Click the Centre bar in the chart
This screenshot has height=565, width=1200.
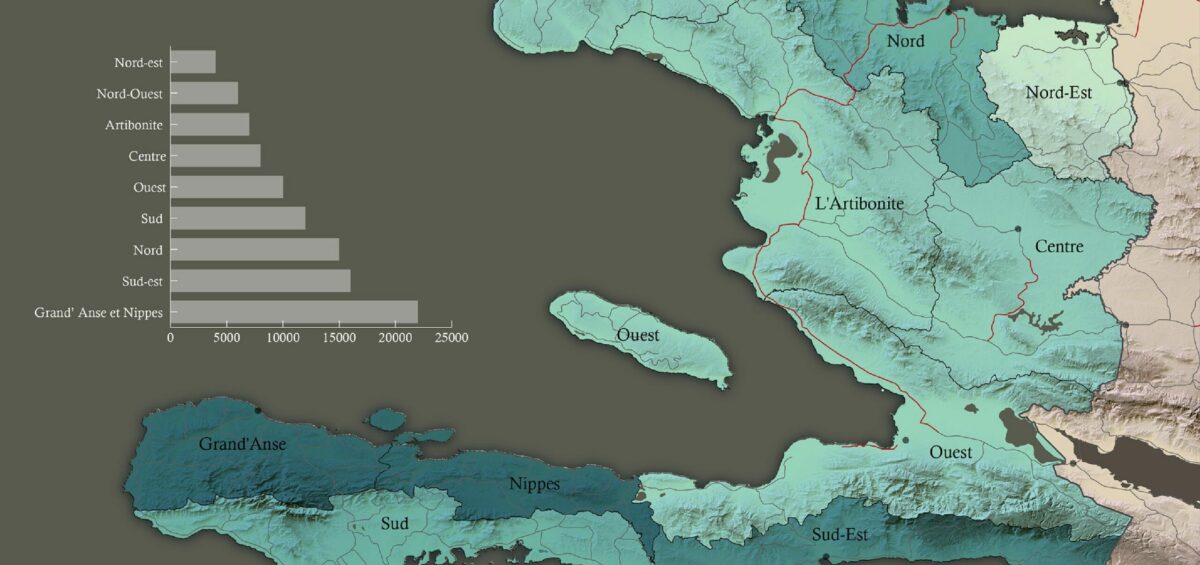click(x=215, y=156)
